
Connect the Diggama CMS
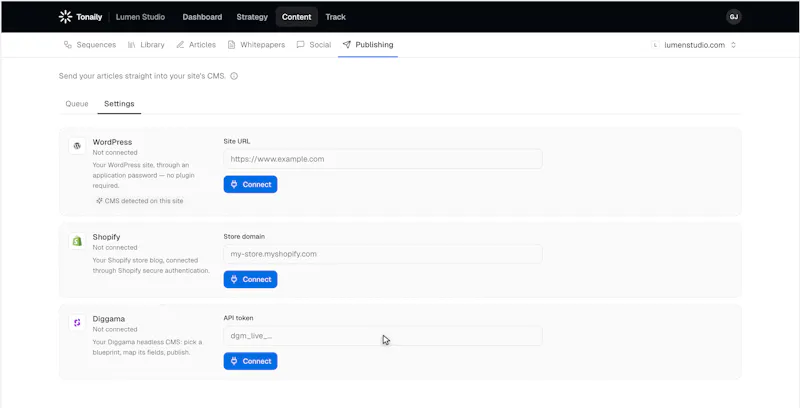[251, 361]
